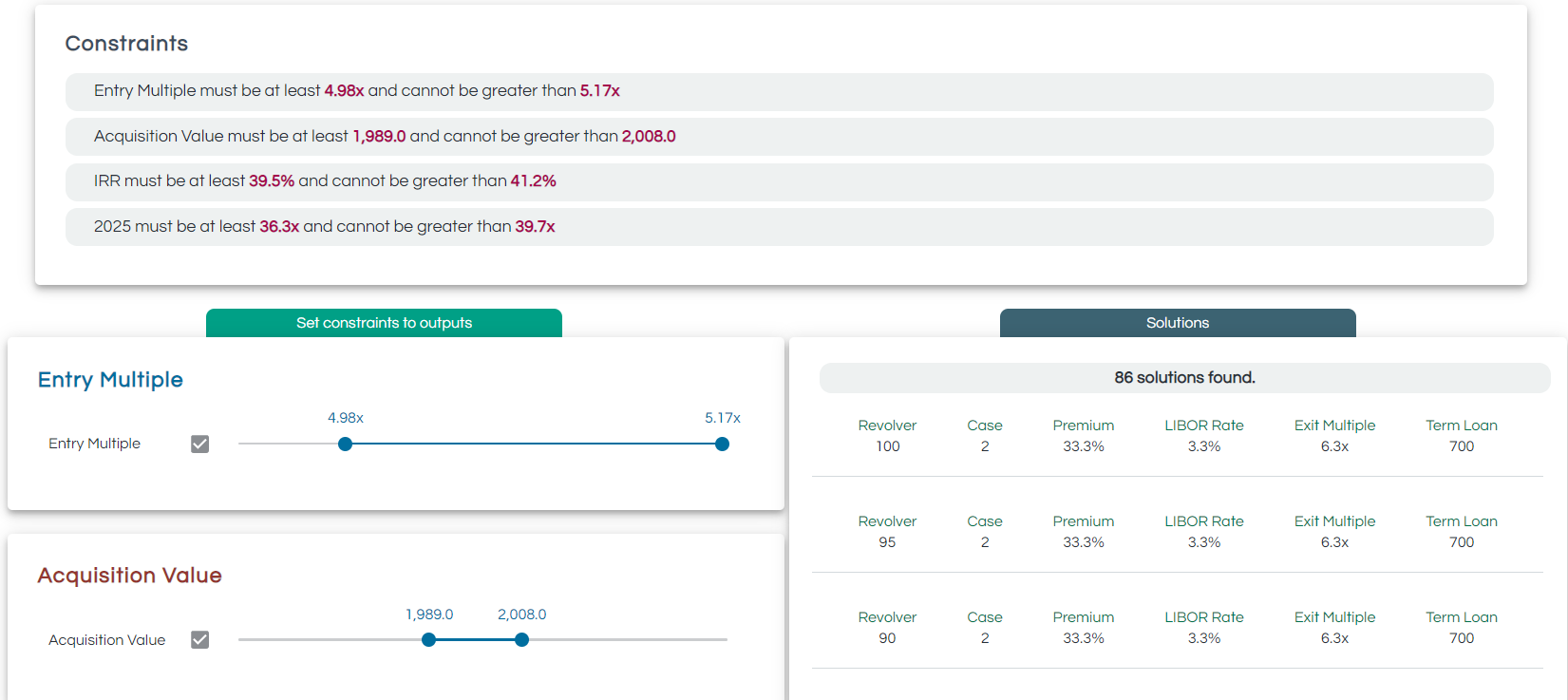Click the Constraints panel title
The height and width of the screenshot is (700, 1568).
click(x=126, y=44)
